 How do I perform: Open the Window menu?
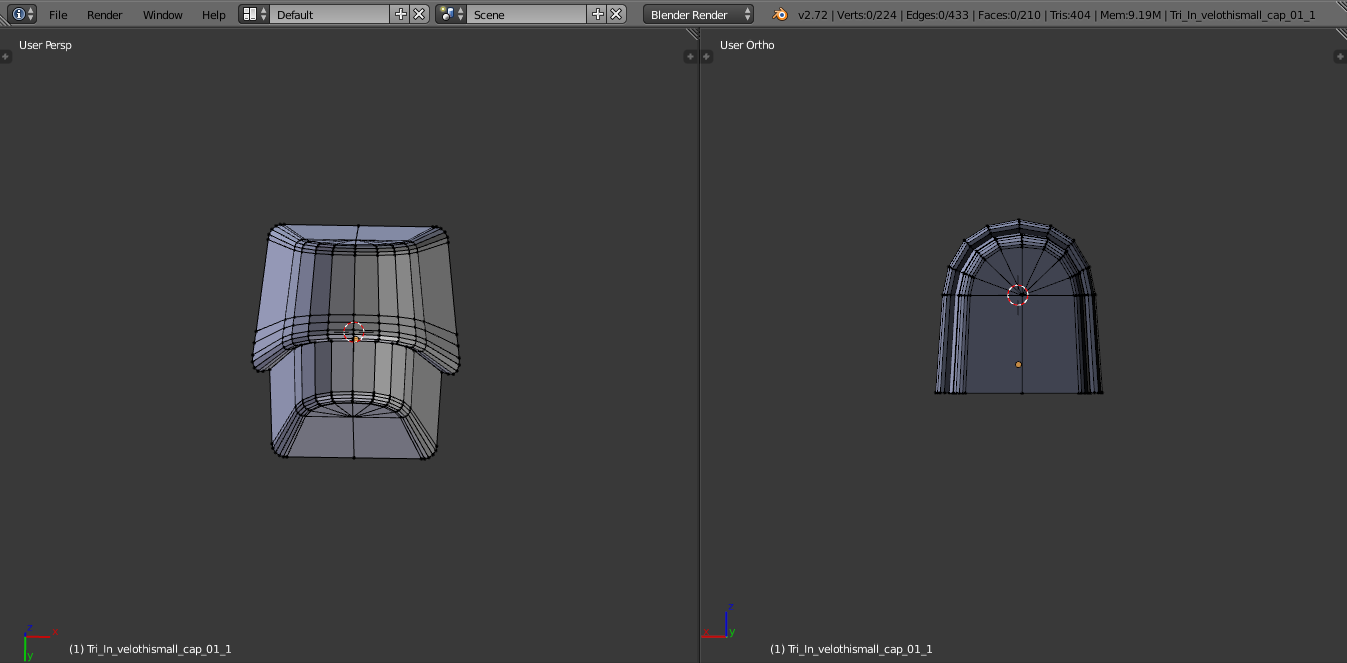point(162,15)
